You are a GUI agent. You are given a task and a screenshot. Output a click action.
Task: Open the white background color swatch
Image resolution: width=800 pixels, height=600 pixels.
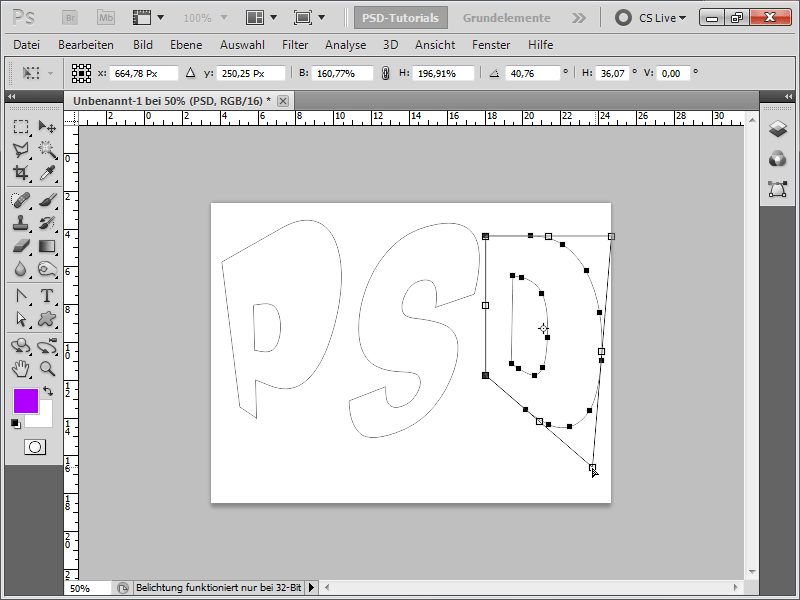pos(45,419)
